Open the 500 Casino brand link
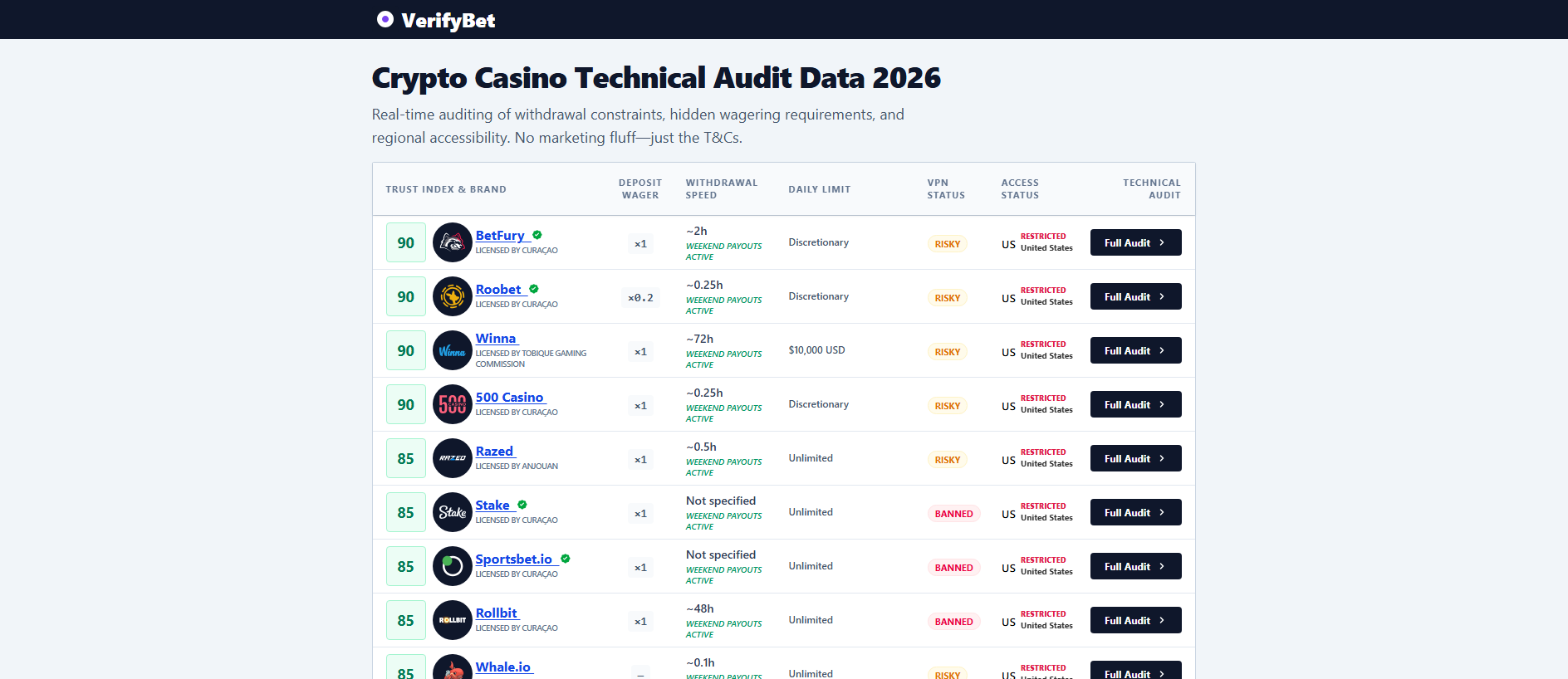Viewport: 1568px width, 679px height. (510, 398)
